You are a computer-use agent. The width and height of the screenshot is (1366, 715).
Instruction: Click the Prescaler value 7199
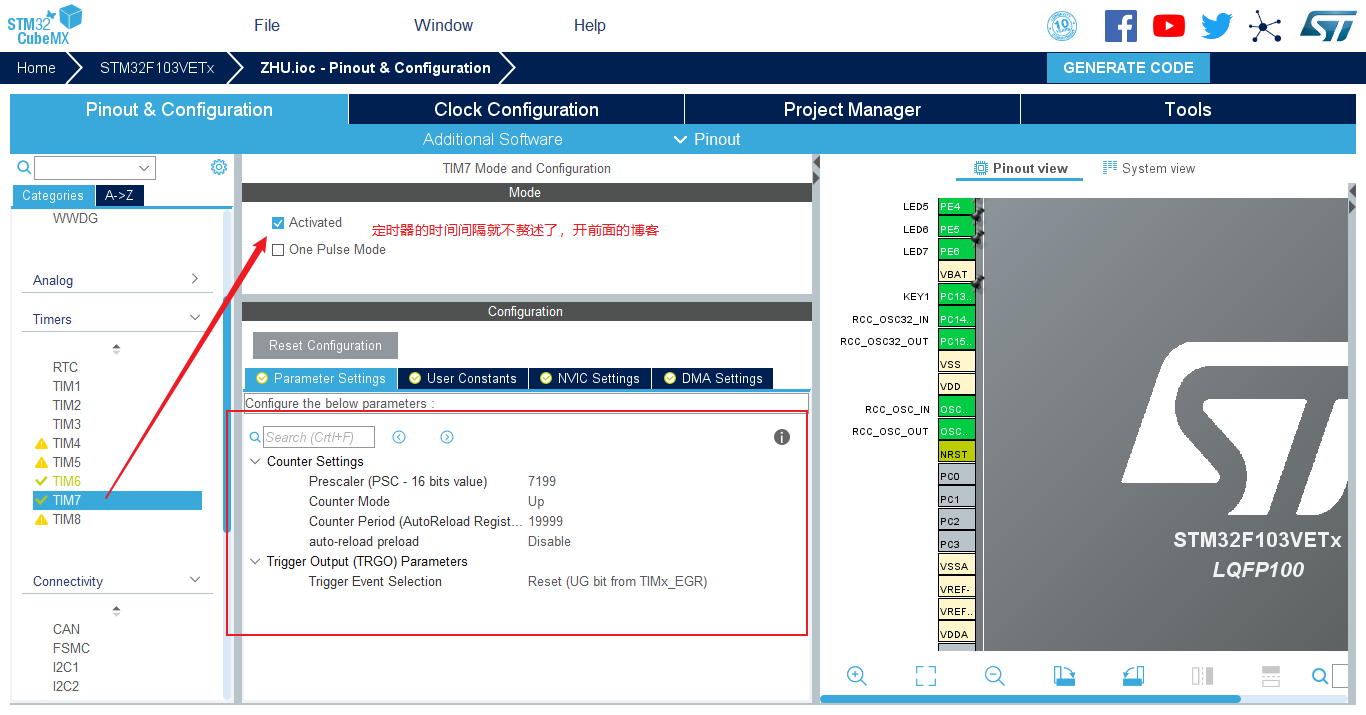point(542,481)
